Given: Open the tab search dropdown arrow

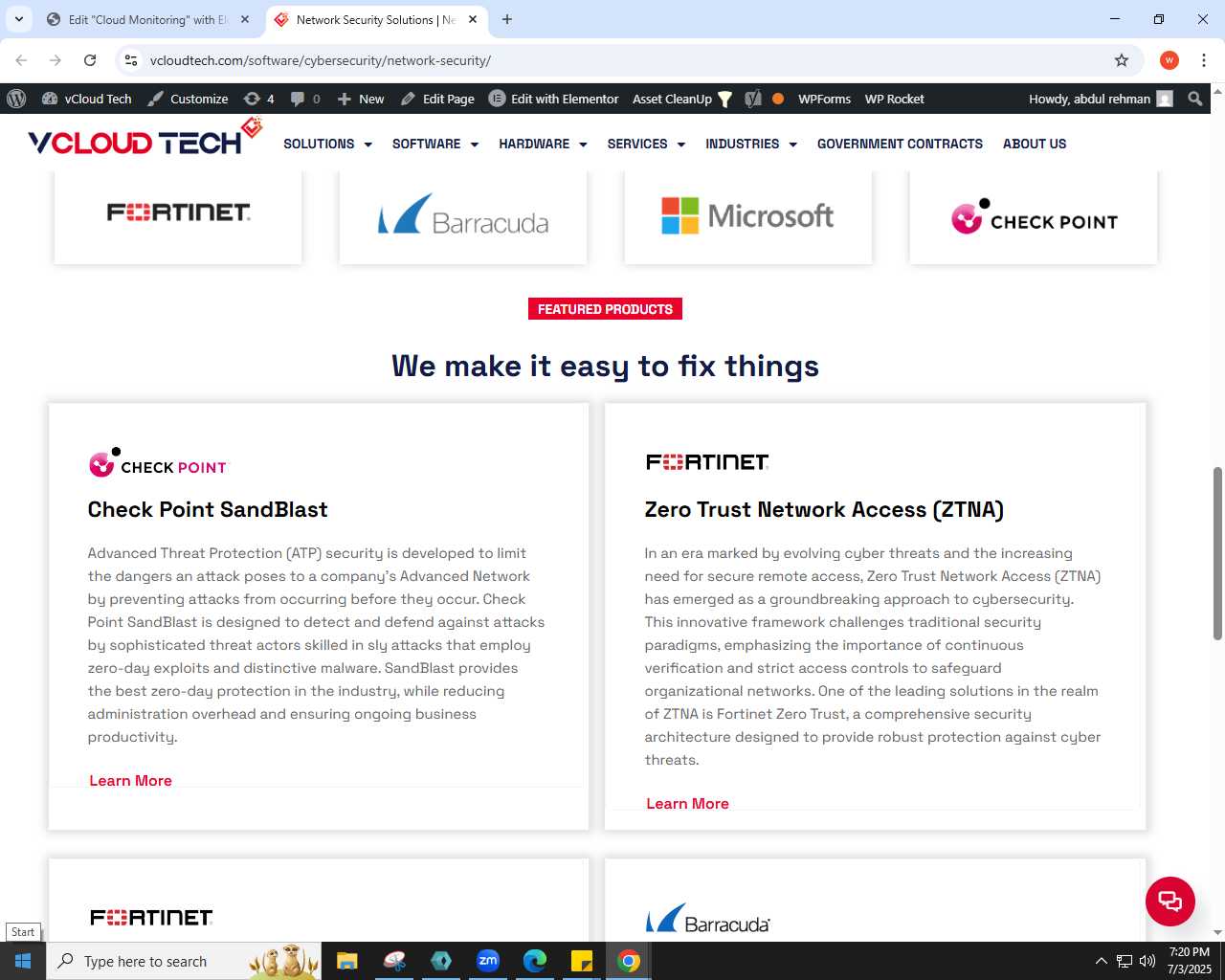Looking at the screenshot, I should [18, 19].
